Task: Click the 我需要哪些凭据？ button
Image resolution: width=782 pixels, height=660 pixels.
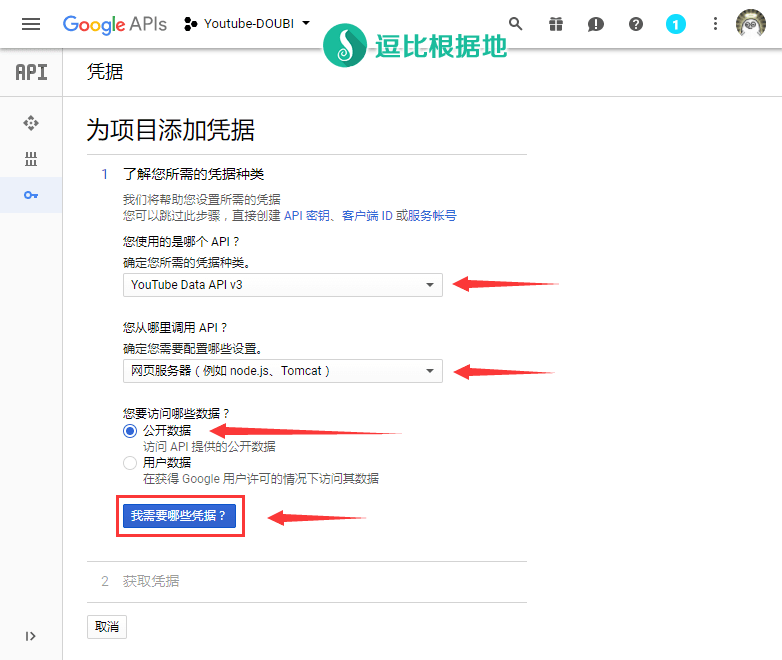Action: [x=179, y=516]
